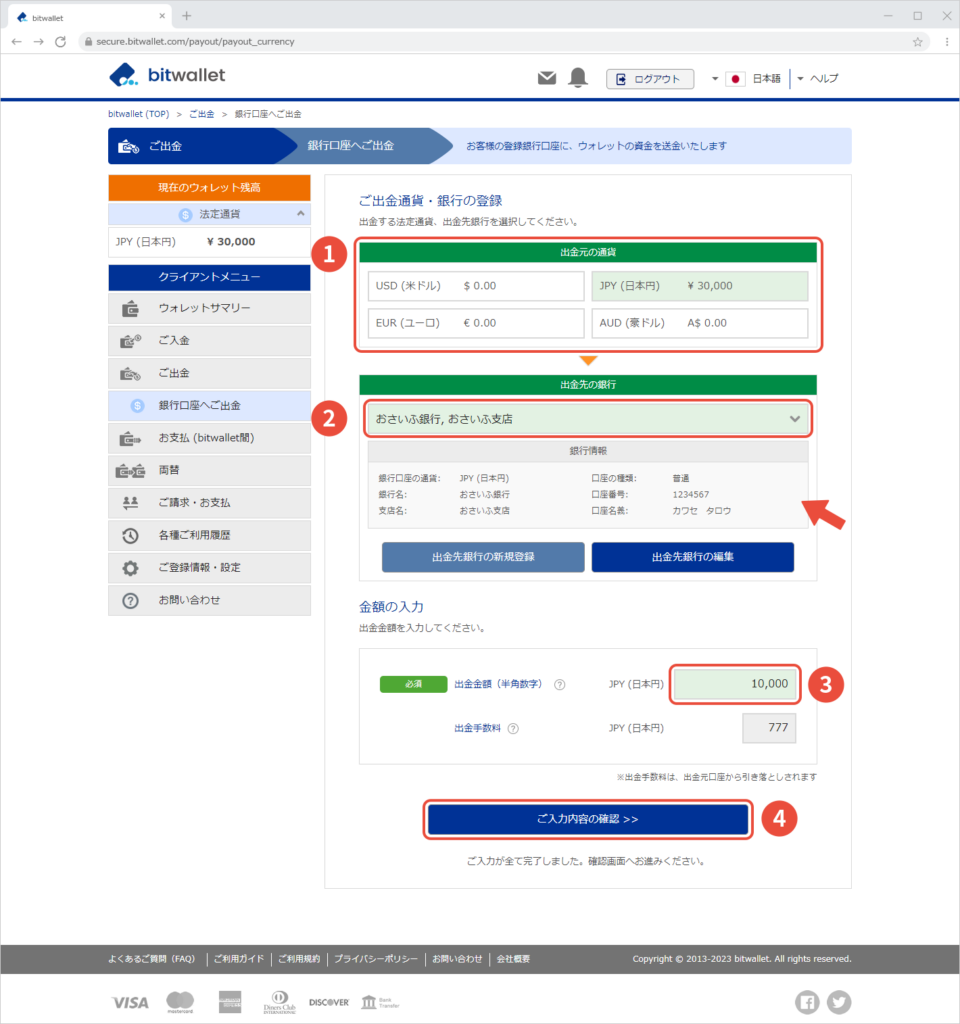Open 会社概要 footer link
The height and width of the screenshot is (1024, 960).
(x=513, y=959)
